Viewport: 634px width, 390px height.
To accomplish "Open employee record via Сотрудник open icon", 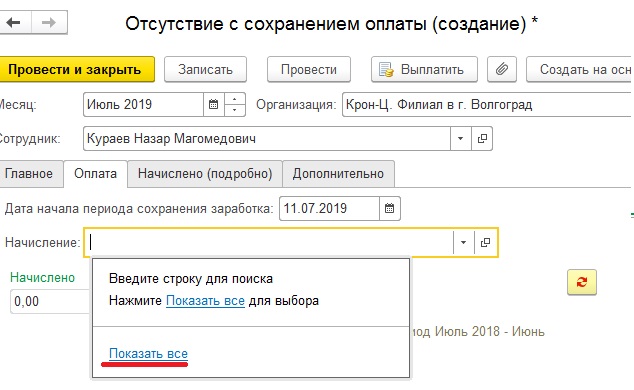I will point(482,139).
